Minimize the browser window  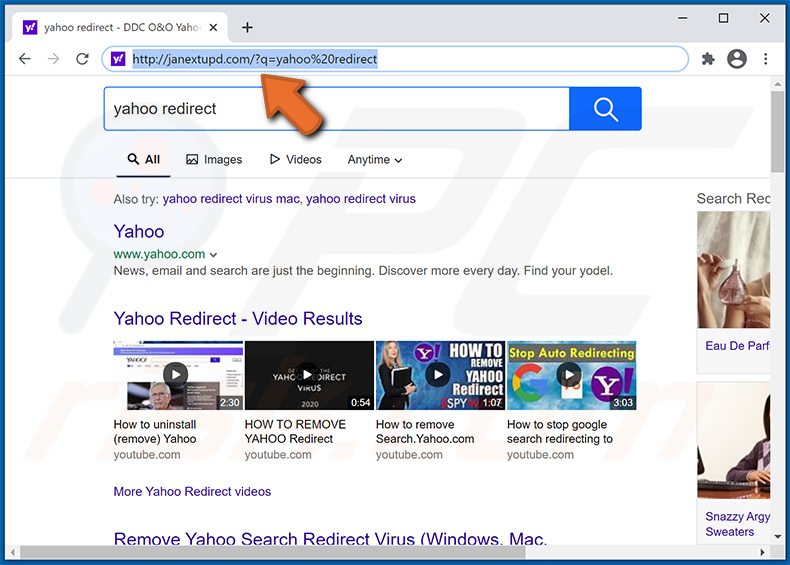pyautogui.click(x=683, y=18)
